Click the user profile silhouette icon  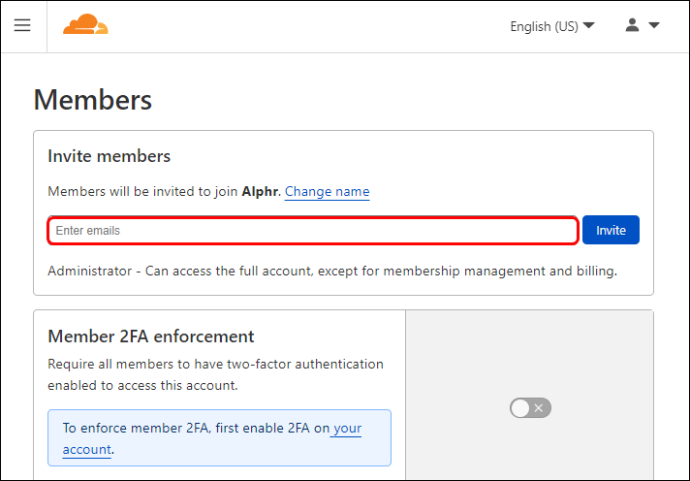click(x=632, y=25)
